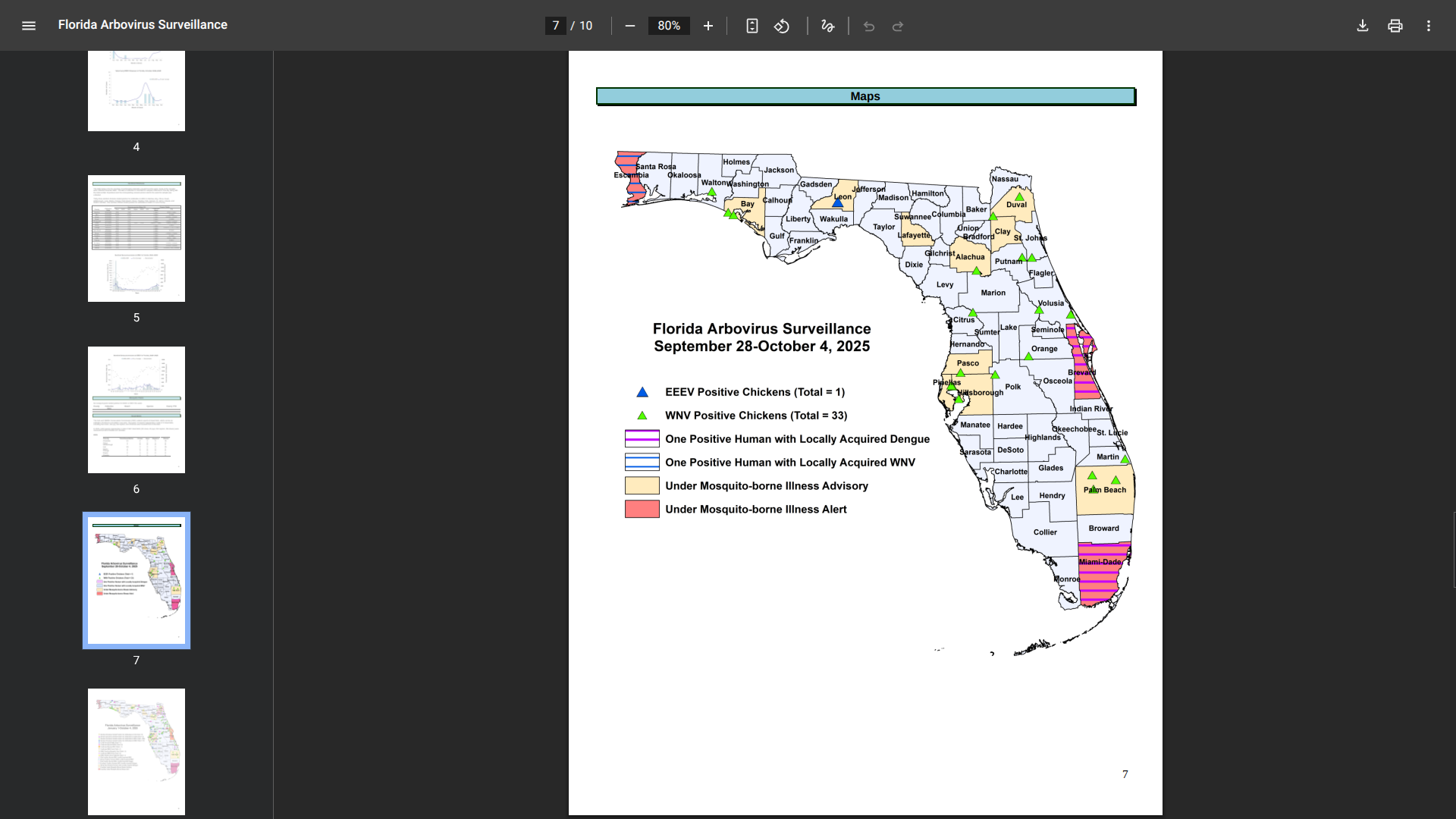Click the page number input field

pos(555,26)
